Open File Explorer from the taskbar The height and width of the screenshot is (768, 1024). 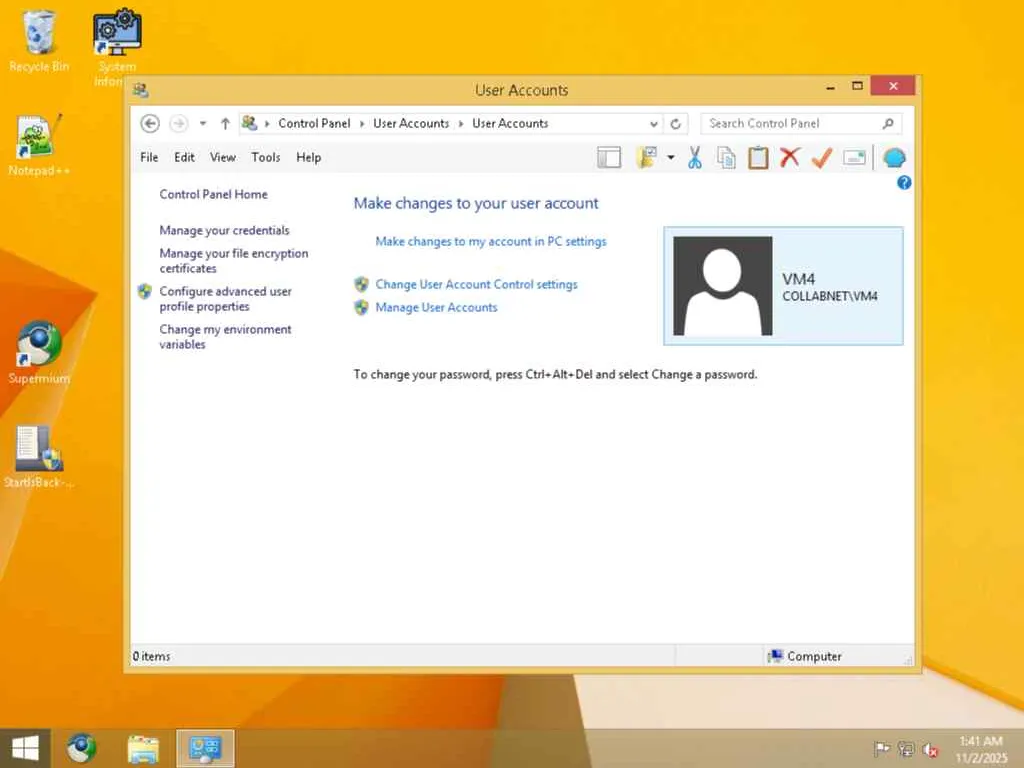pos(144,748)
